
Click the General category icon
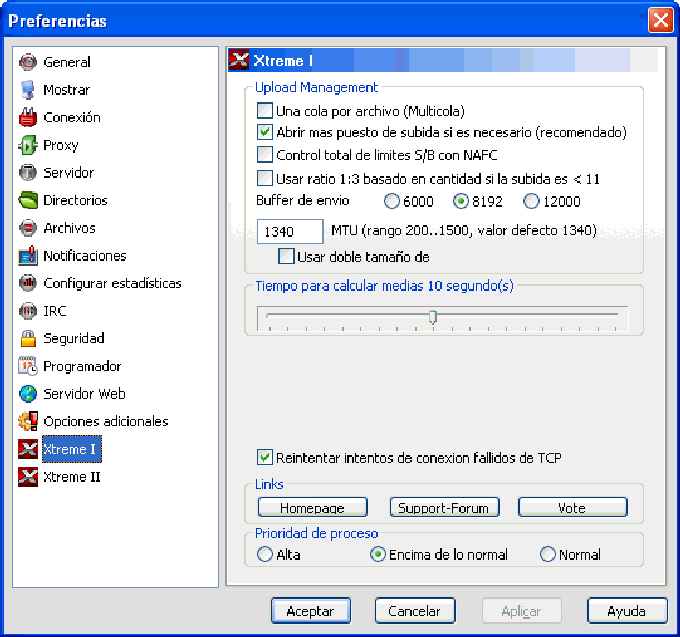(28, 62)
